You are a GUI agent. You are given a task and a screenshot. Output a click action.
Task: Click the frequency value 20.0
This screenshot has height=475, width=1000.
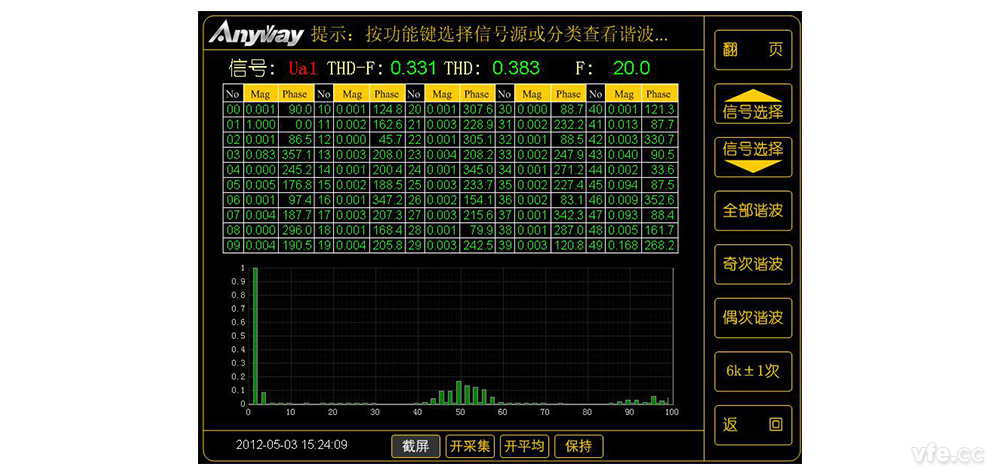[x=631, y=69]
